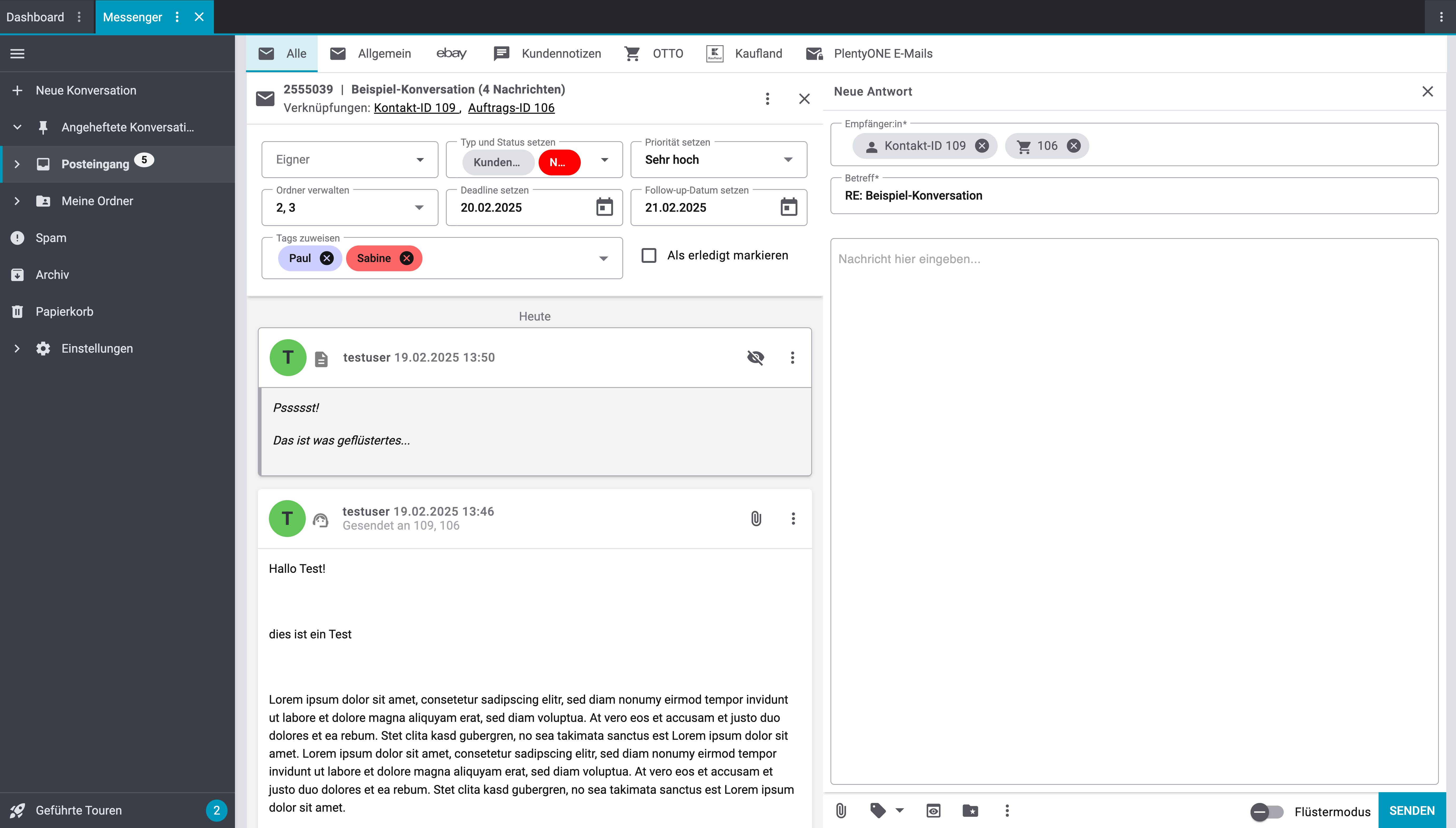Screen dimensions: 1456x828
Task: Open three-dot menu of whispered message
Action: tap(792, 358)
